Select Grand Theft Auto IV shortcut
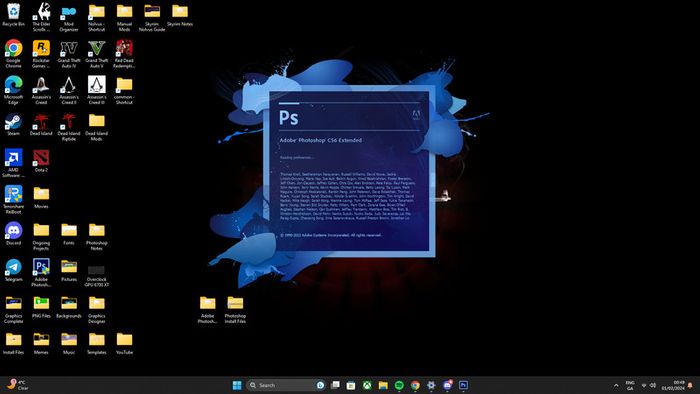The width and height of the screenshot is (700, 394). 69,54
